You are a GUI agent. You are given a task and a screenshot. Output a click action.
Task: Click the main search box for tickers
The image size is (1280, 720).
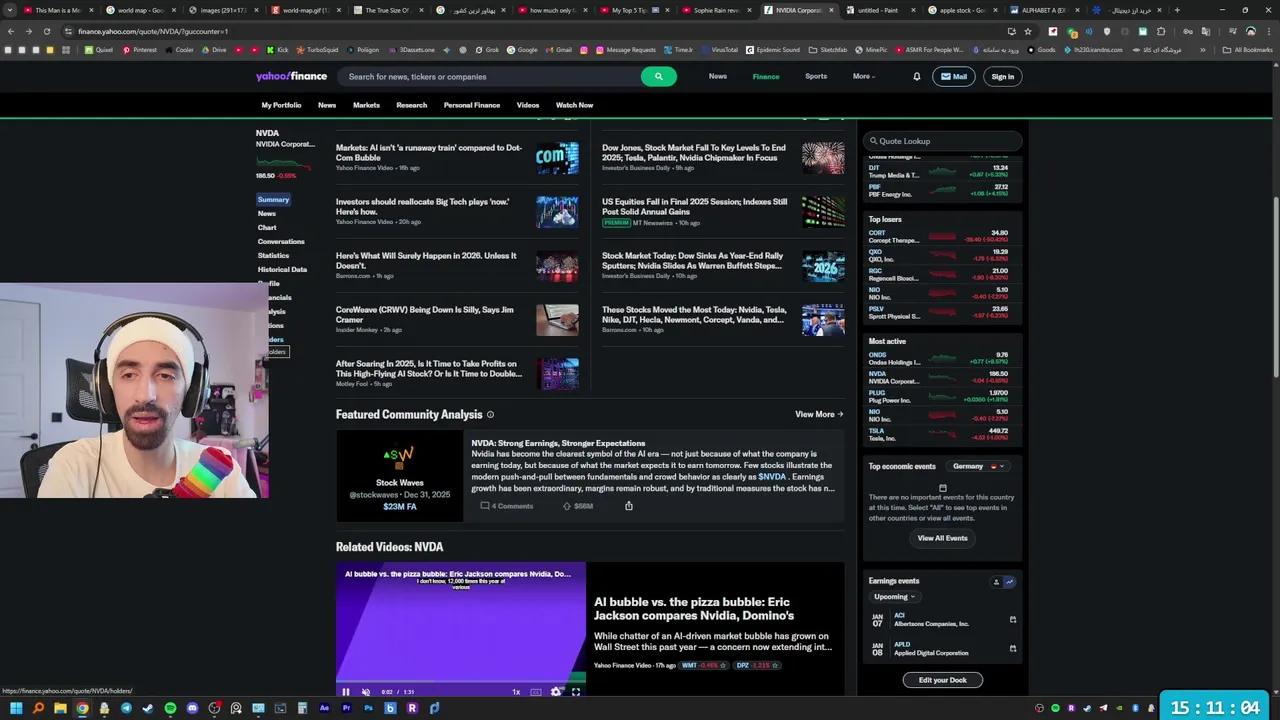coord(490,76)
